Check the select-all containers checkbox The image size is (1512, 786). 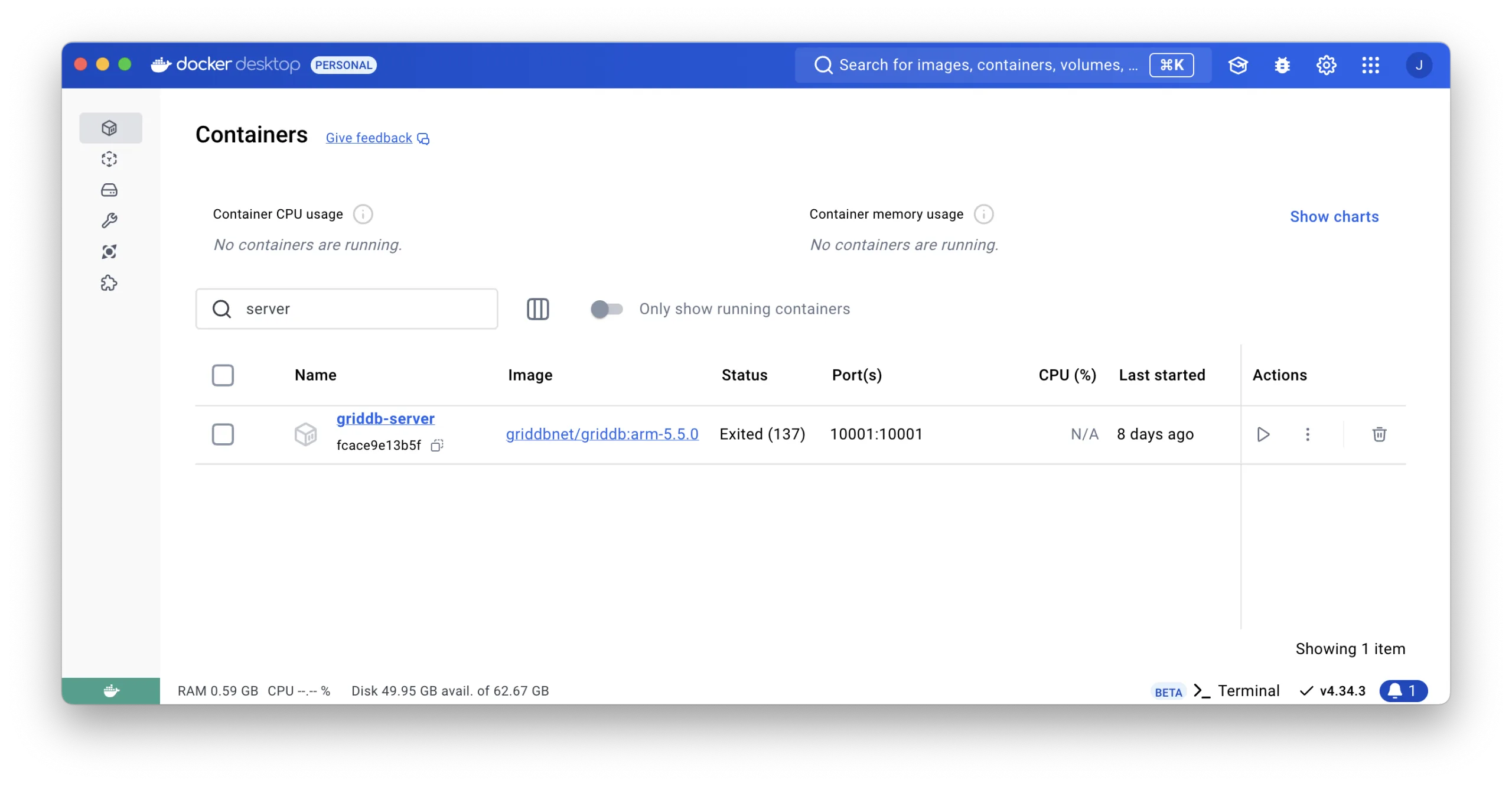pos(223,375)
